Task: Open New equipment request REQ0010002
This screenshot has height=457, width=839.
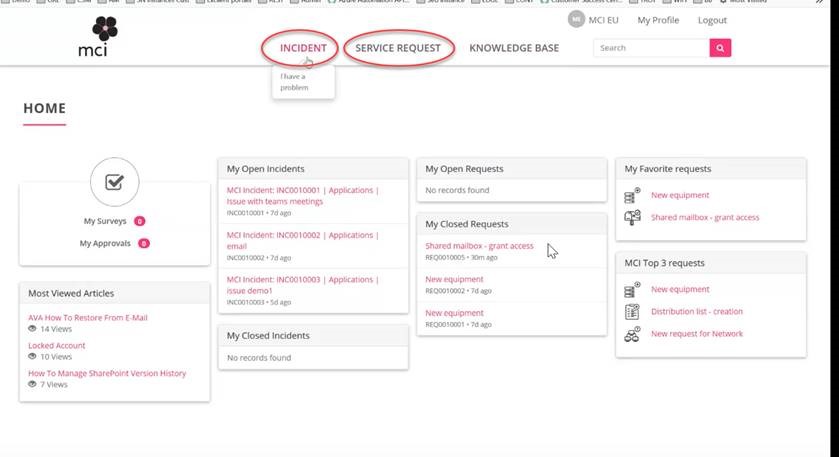Action: pos(454,279)
